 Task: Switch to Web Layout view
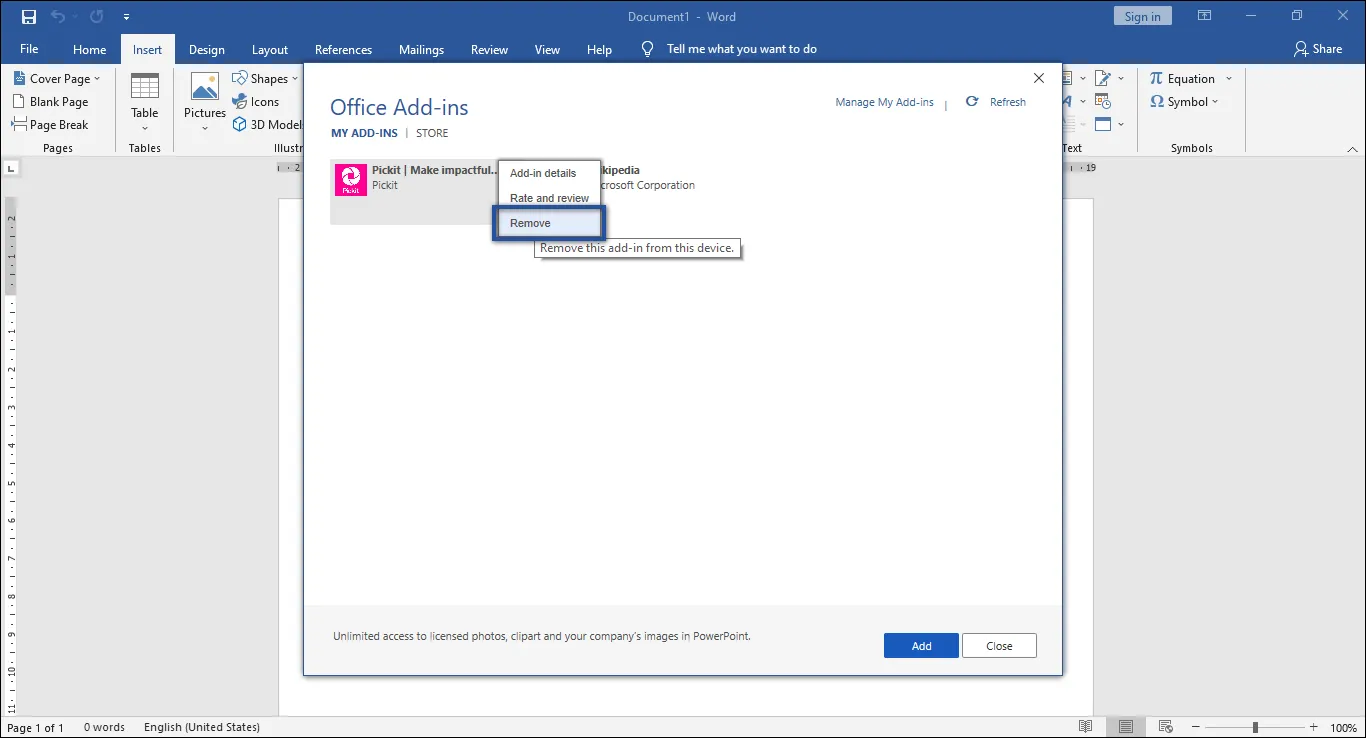[x=1165, y=726]
